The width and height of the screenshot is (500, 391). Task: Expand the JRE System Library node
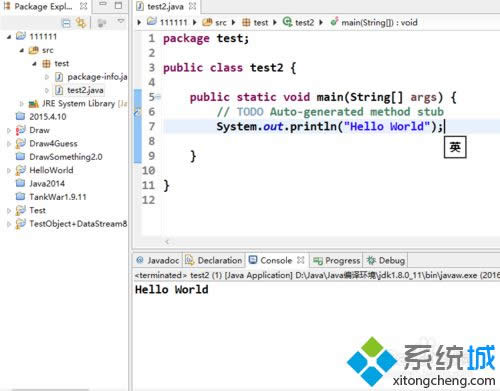22,104
